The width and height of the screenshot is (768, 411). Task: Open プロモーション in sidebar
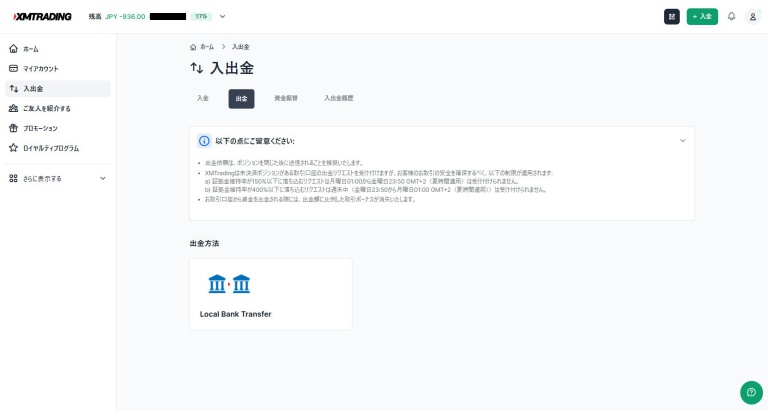(40, 128)
